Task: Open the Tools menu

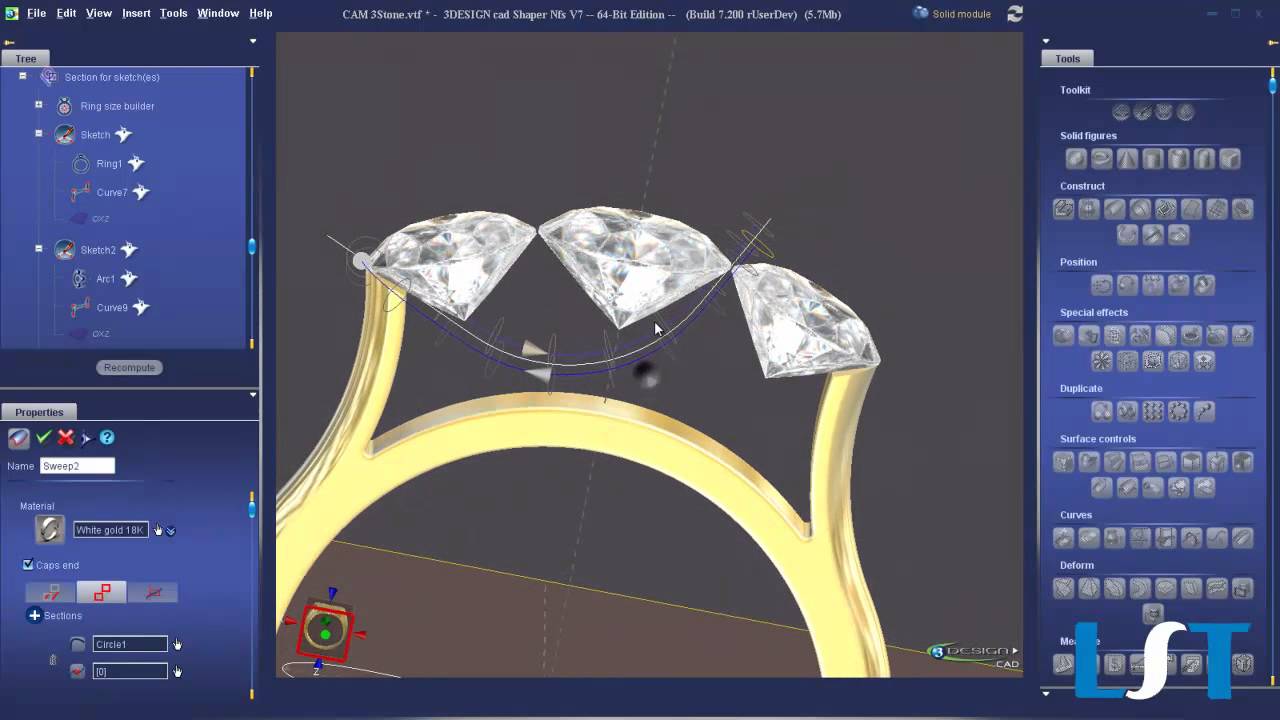Action: pyautogui.click(x=173, y=13)
